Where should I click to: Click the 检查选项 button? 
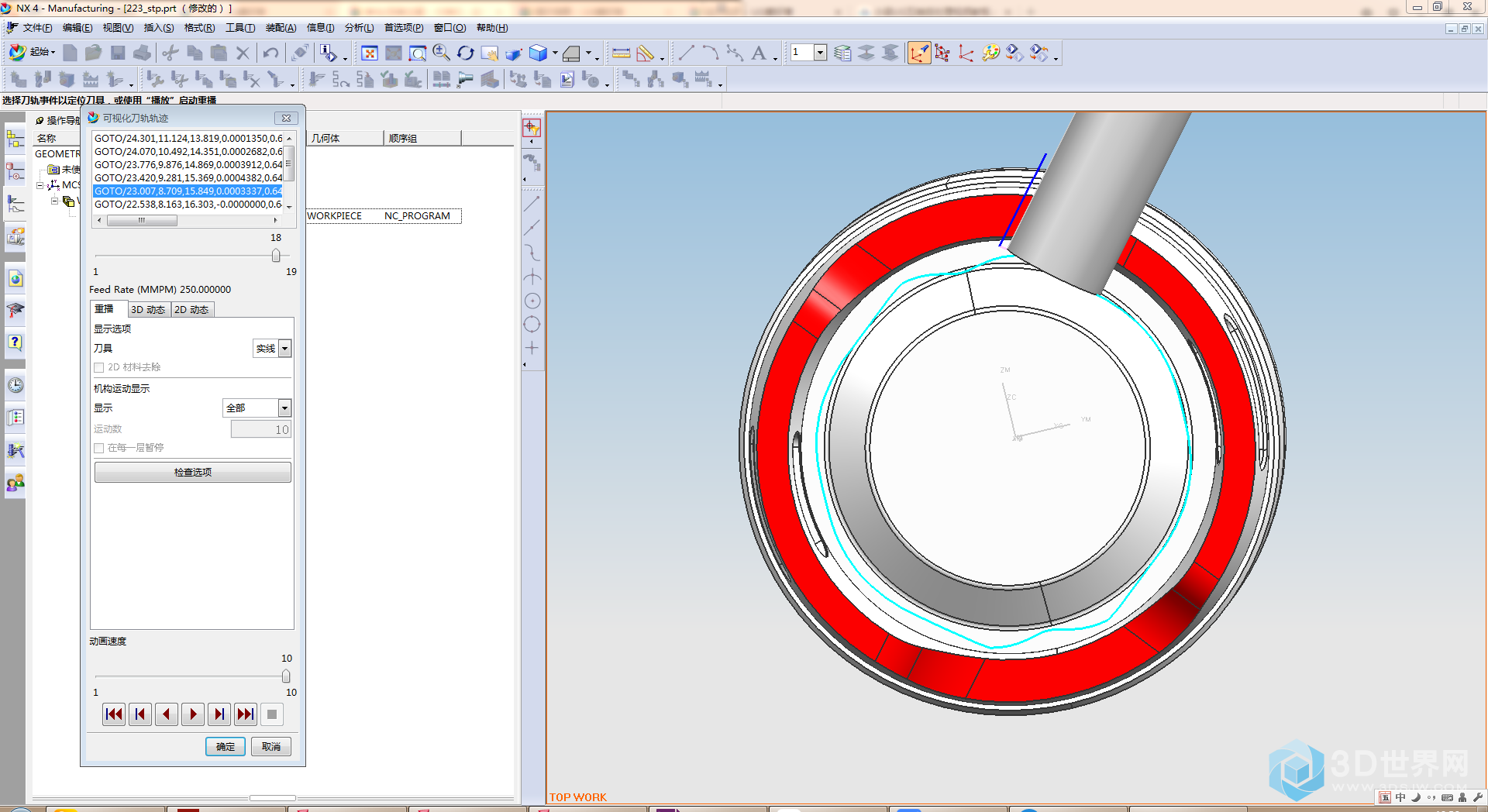point(193,473)
